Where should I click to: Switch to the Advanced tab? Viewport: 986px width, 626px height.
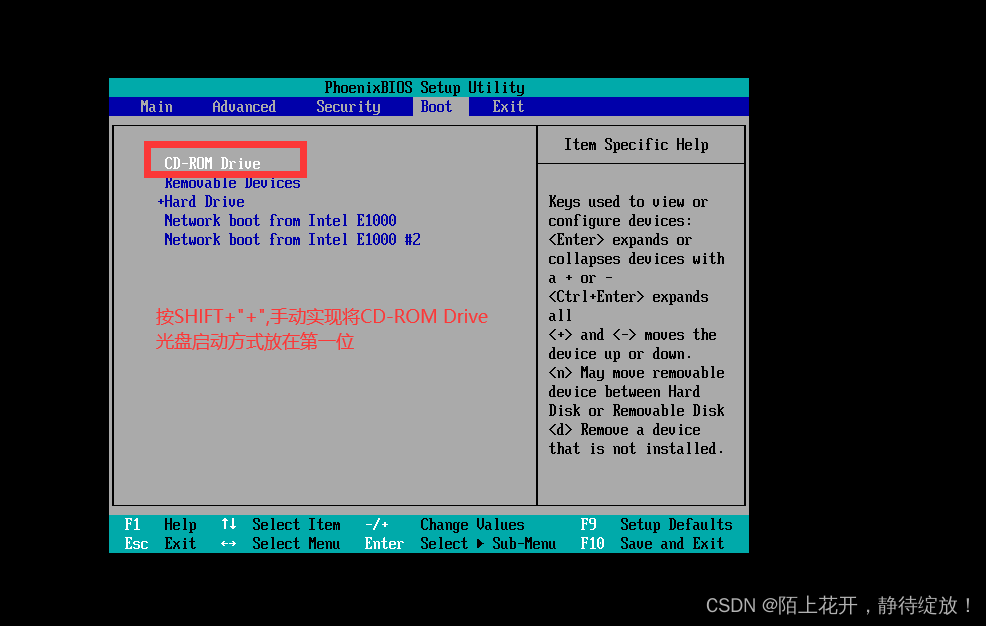point(244,107)
